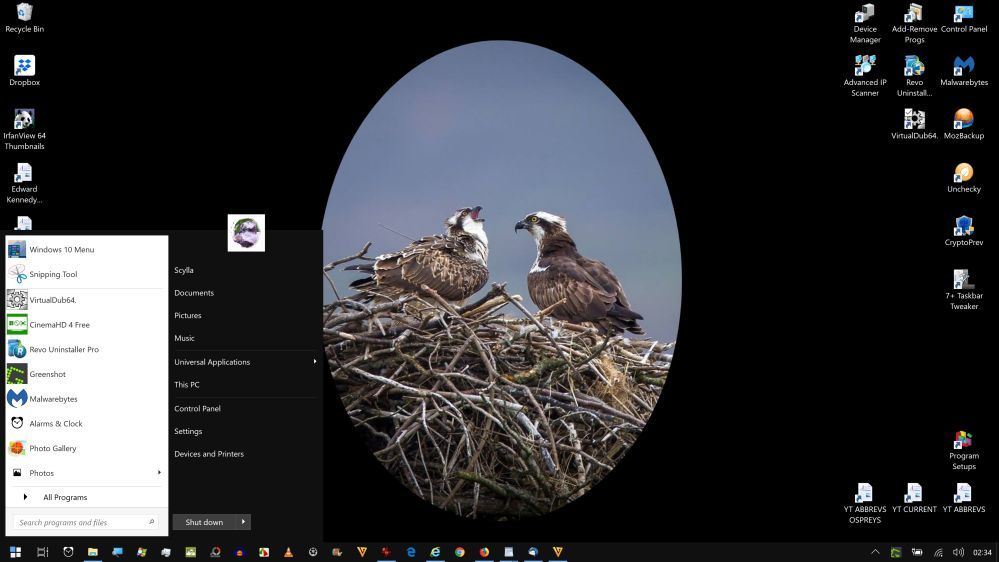Expand Photos submenu arrow
Image resolution: width=999 pixels, height=562 pixels.
coord(159,473)
